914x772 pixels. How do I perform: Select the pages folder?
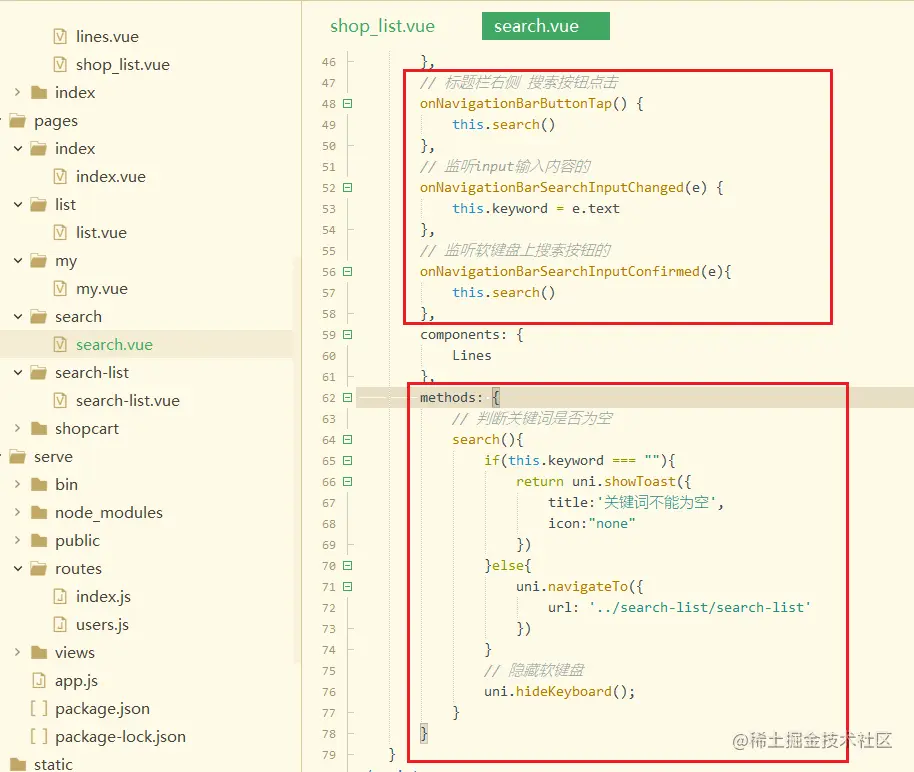coord(55,121)
